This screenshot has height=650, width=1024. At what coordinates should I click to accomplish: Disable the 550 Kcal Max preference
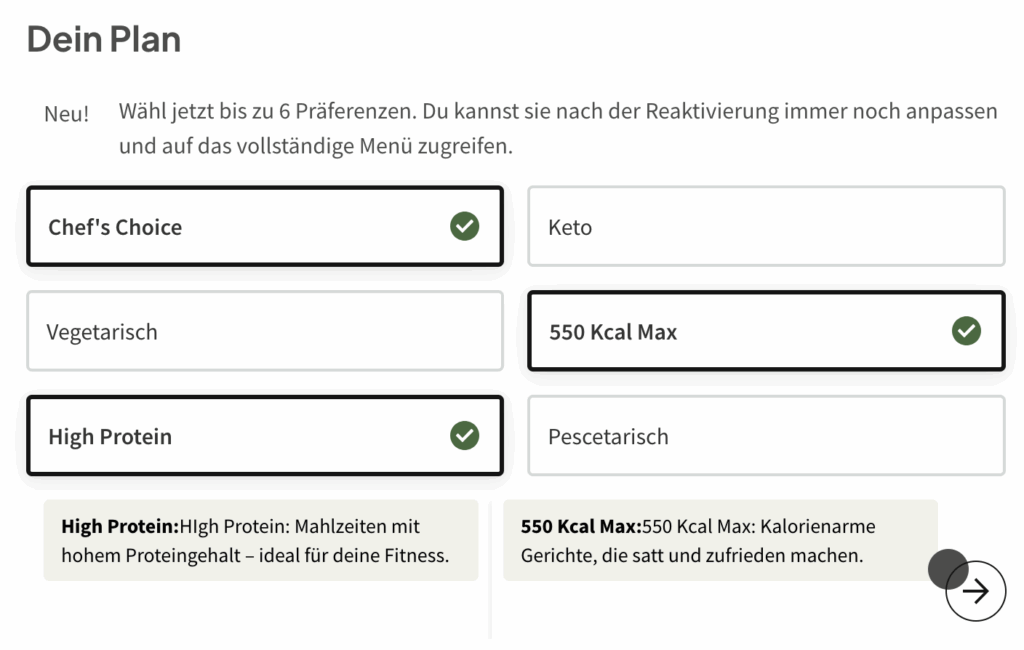(x=765, y=331)
